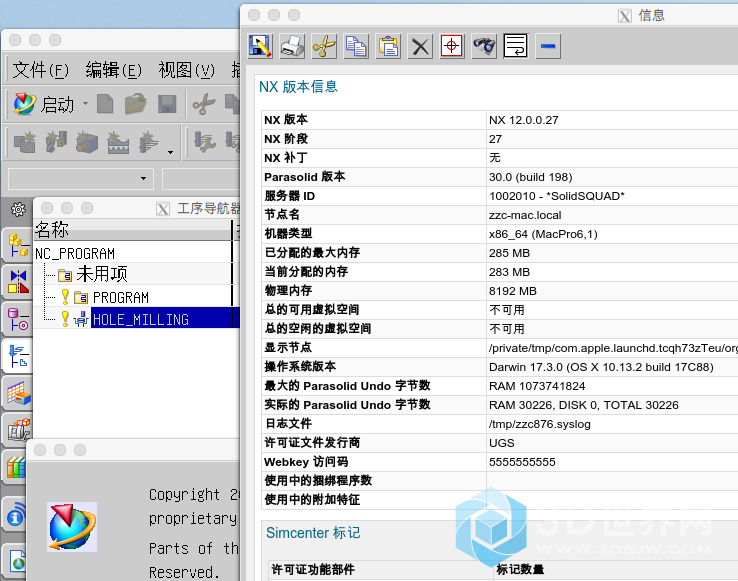This screenshot has width=738, height=581.
Task: Click the HOLE_MILLING yellow warning status icon
Action: click(x=65, y=319)
